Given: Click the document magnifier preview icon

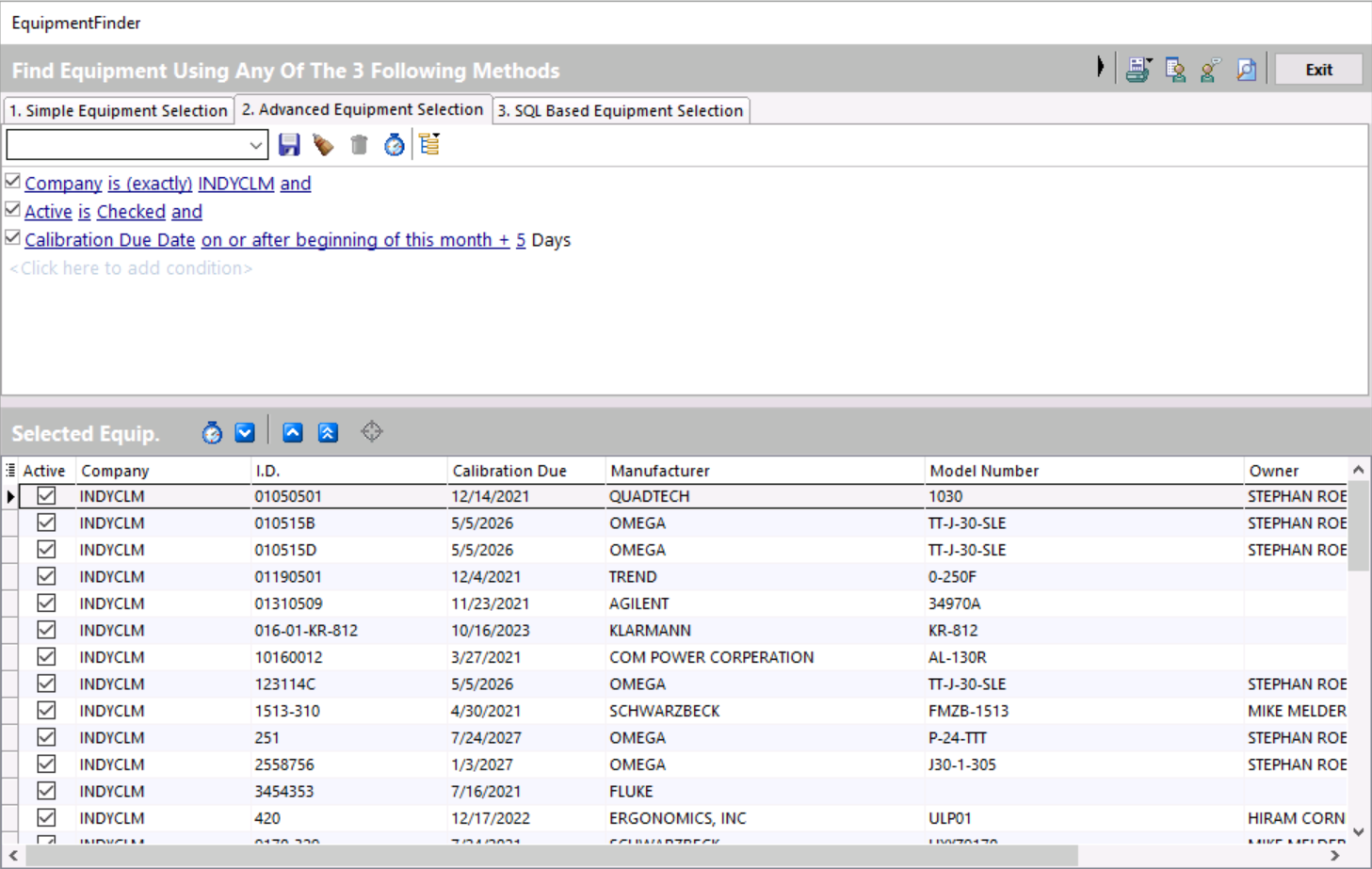Looking at the screenshot, I should 1246,70.
